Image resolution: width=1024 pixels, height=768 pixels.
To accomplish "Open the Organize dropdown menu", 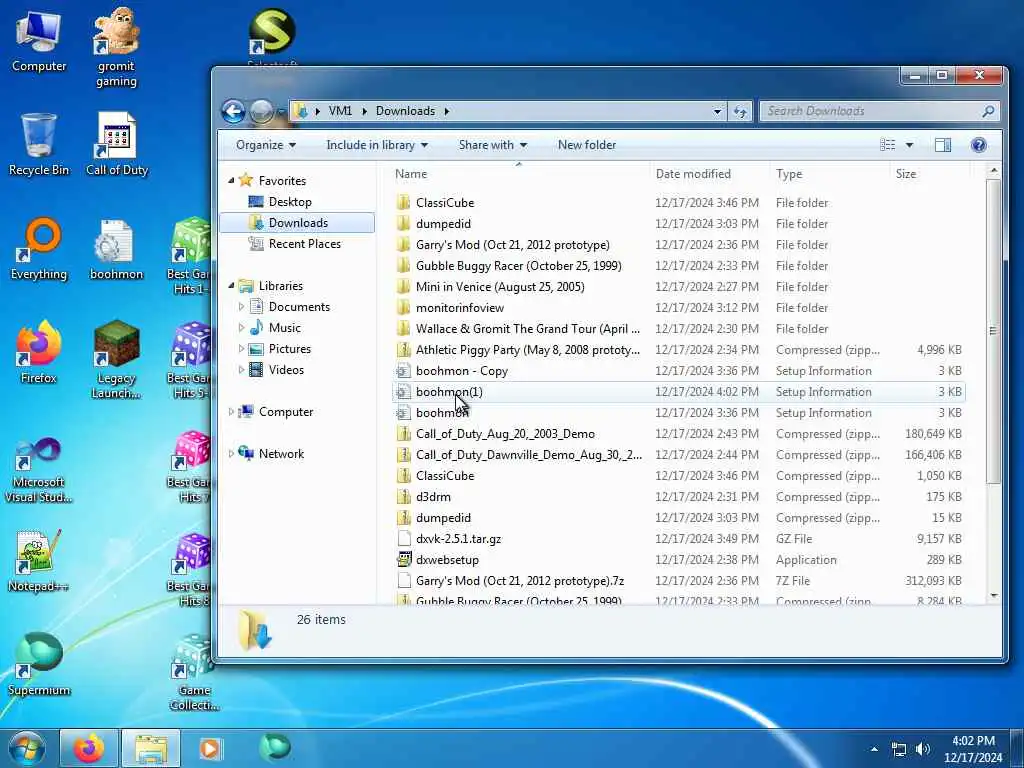I will pos(266,145).
